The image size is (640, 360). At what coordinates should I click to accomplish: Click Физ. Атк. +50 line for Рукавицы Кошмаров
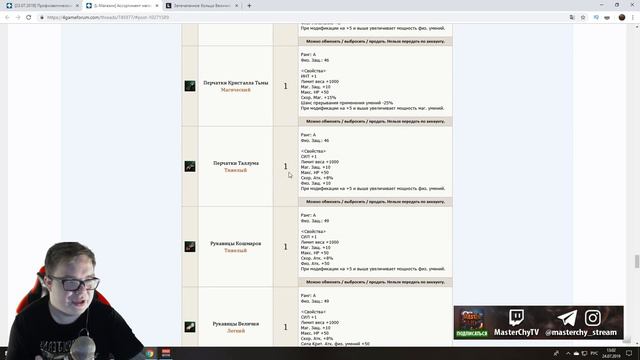pyautogui.click(x=315, y=264)
